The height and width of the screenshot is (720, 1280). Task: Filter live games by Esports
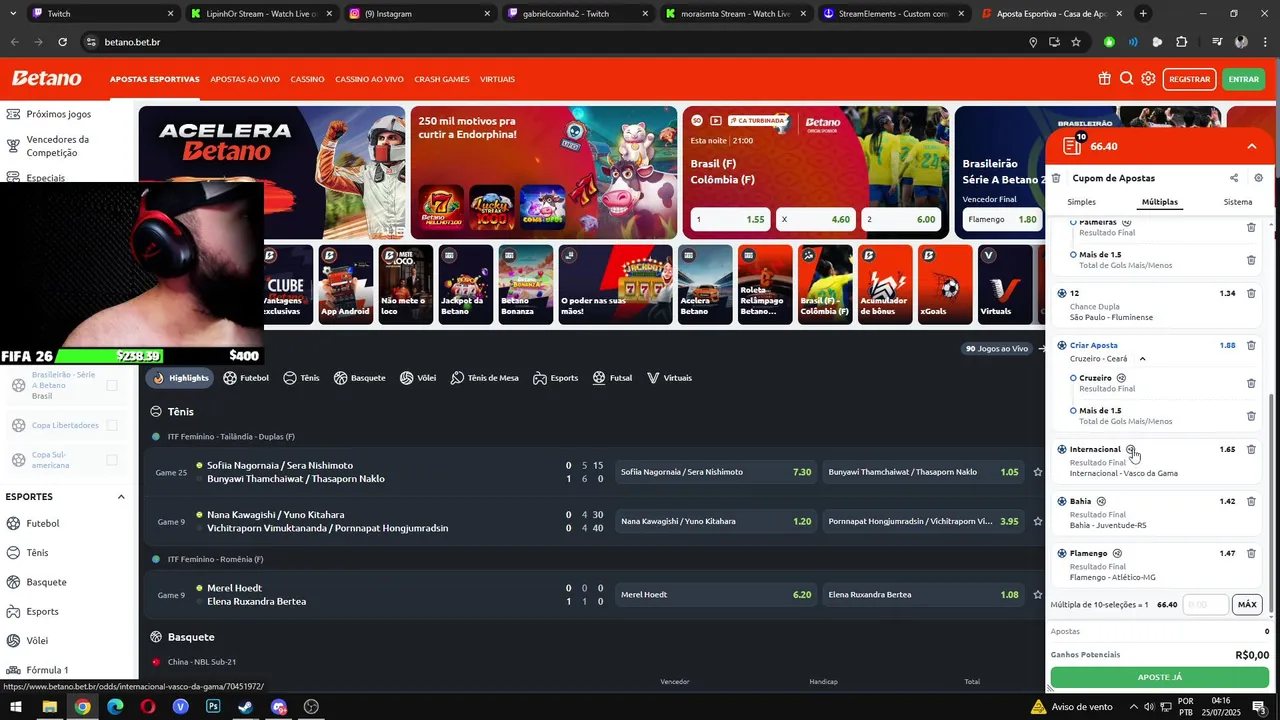(556, 378)
